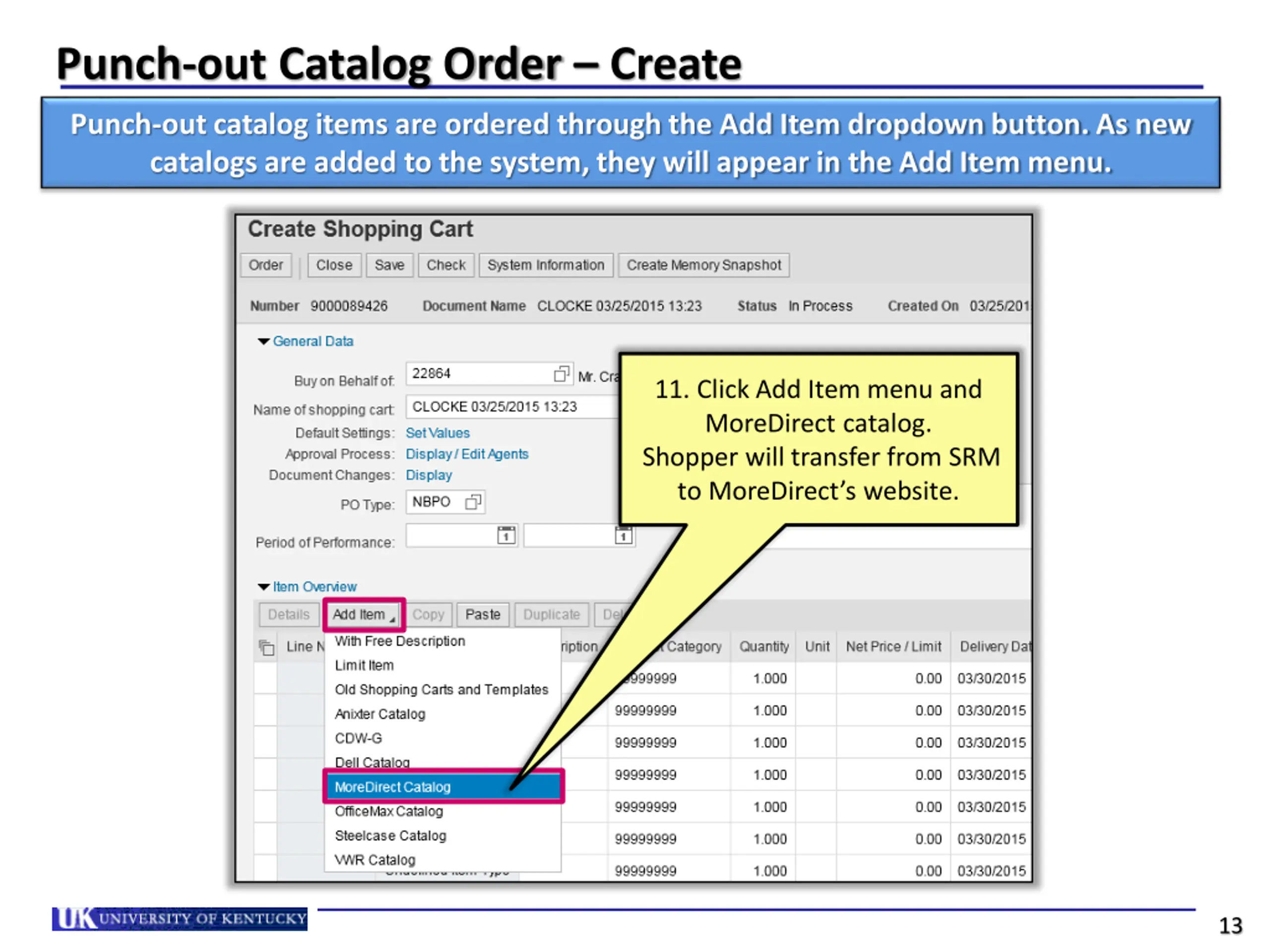Collapse the Item Overview section
The height and width of the screenshot is (952, 1270).
click(x=263, y=587)
